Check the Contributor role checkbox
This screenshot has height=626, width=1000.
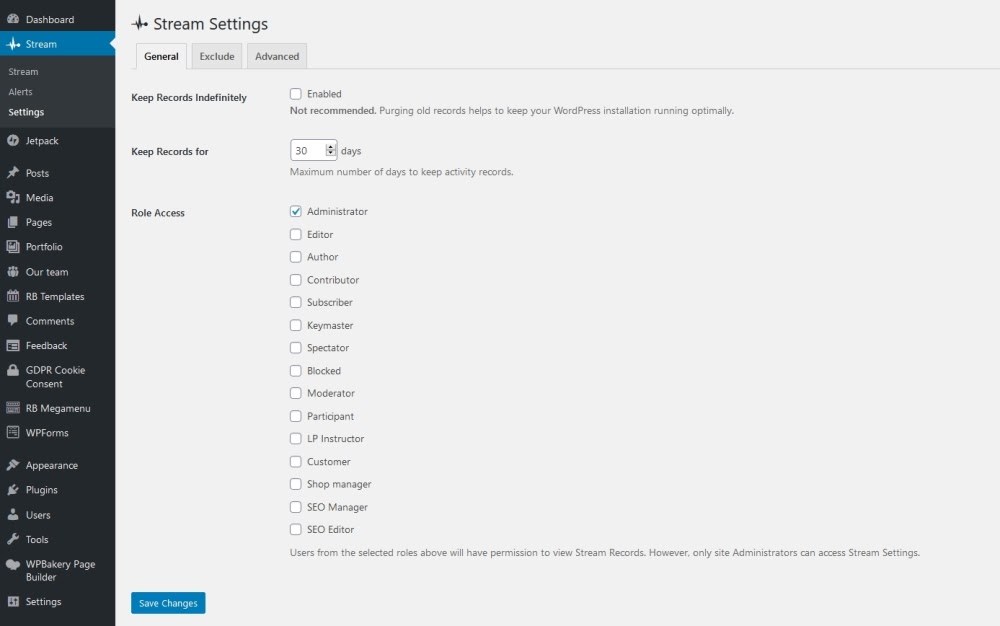[295, 280]
